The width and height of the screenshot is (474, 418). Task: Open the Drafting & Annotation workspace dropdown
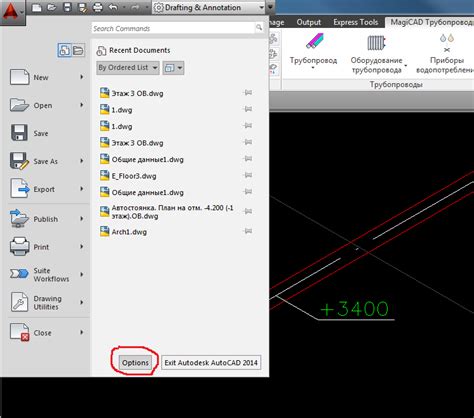coord(209,7)
